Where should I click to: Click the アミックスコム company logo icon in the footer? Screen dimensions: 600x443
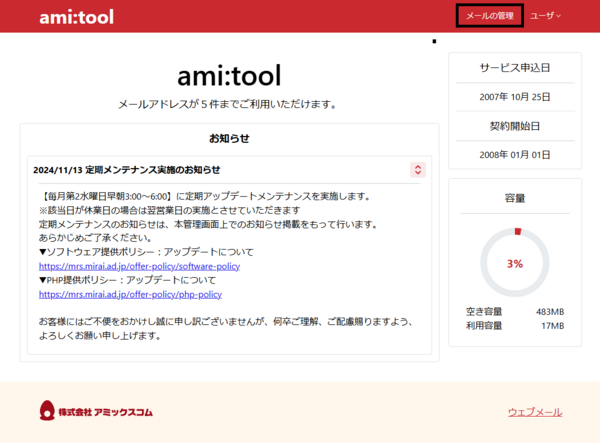pos(47,410)
